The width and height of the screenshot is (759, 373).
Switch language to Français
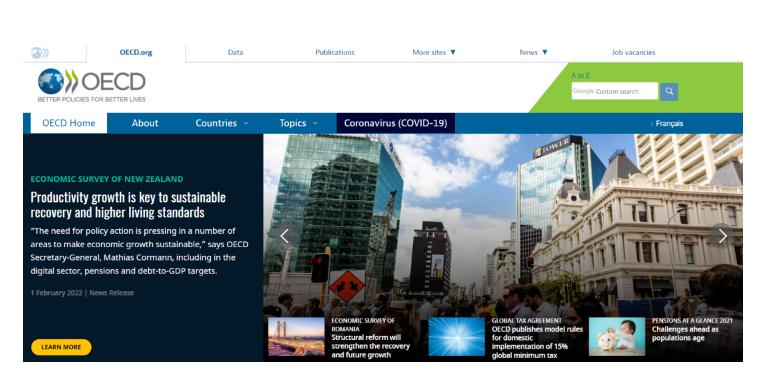(x=669, y=124)
